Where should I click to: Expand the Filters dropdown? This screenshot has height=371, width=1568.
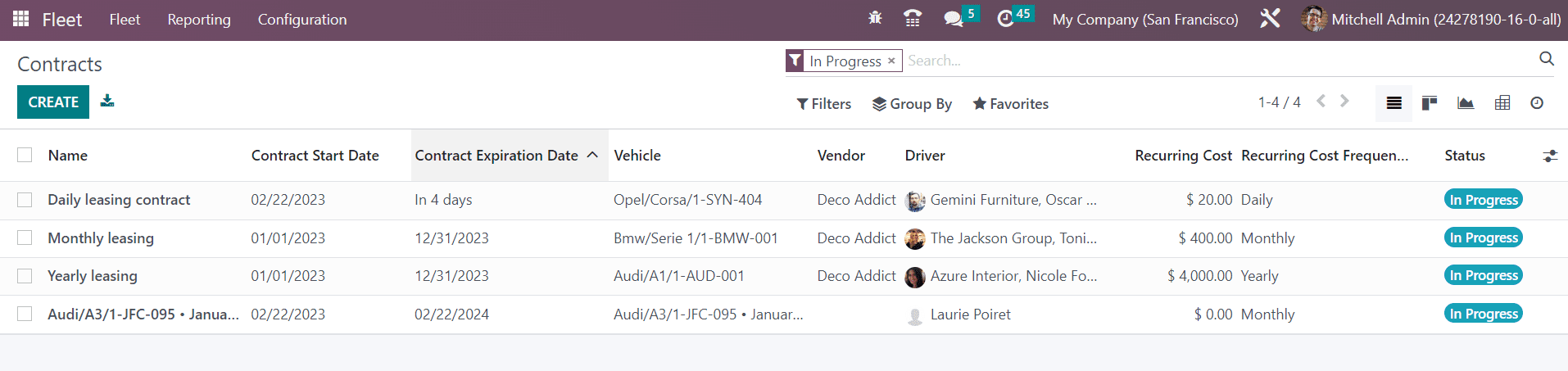(824, 104)
